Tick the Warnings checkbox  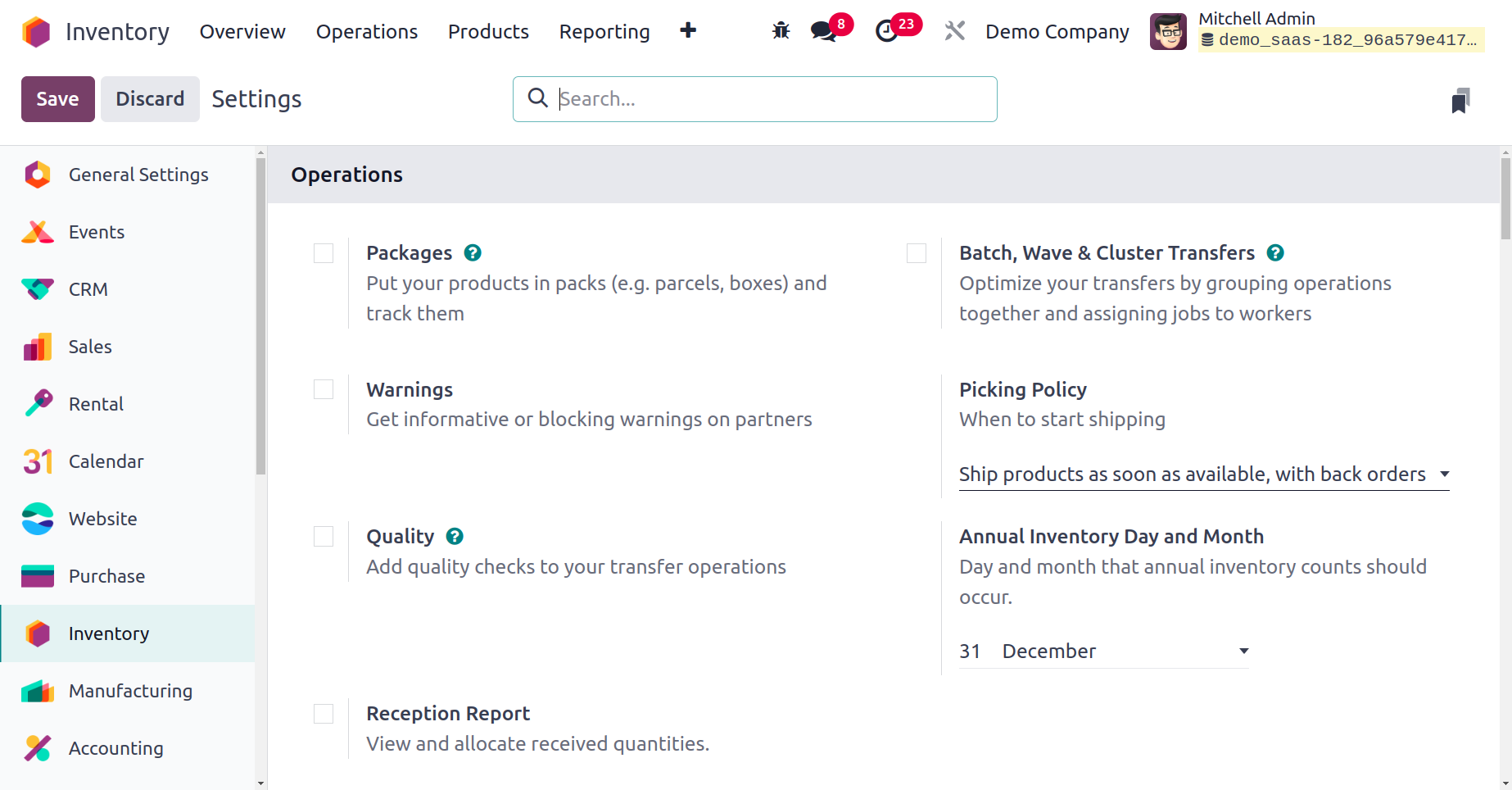point(324,389)
